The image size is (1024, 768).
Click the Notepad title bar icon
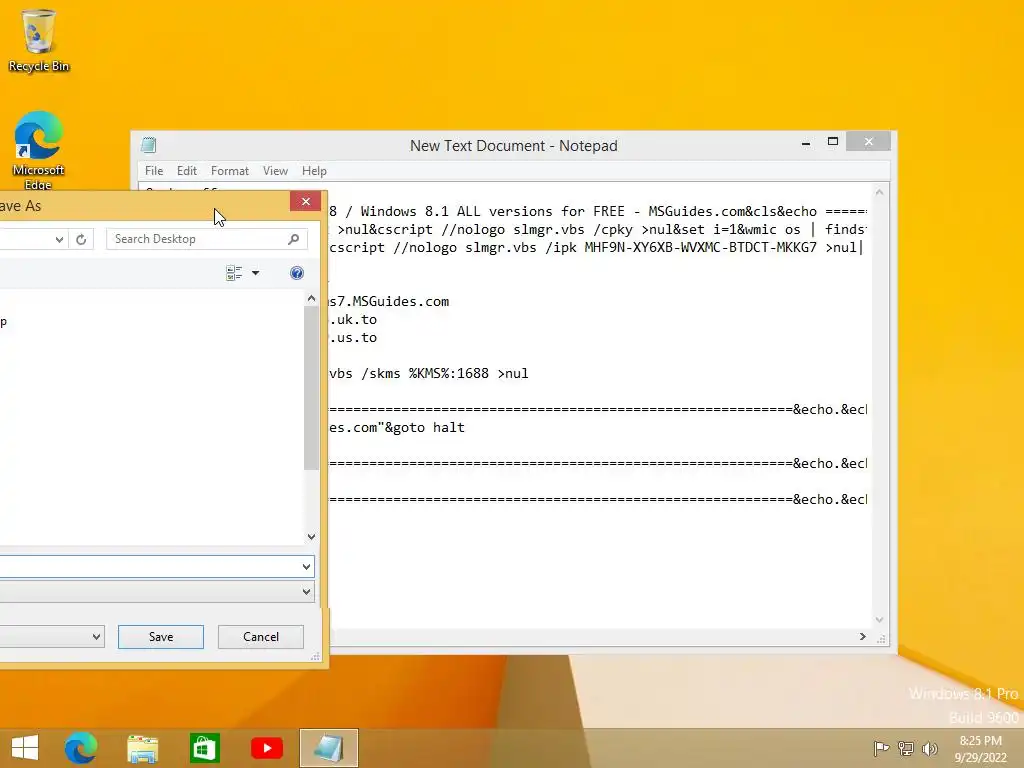tap(149, 145)
